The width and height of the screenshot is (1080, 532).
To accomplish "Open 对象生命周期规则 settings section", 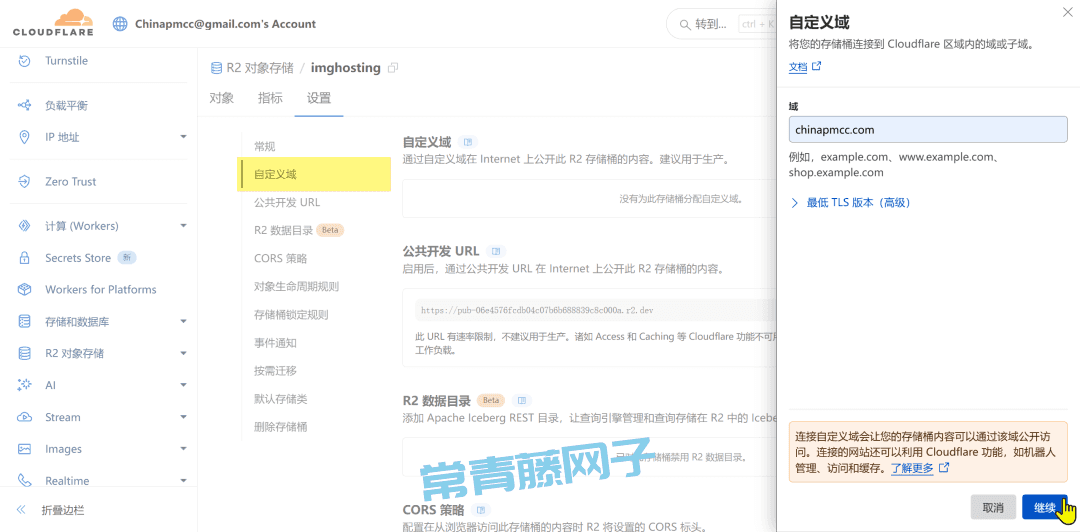I will coord(296,287).
